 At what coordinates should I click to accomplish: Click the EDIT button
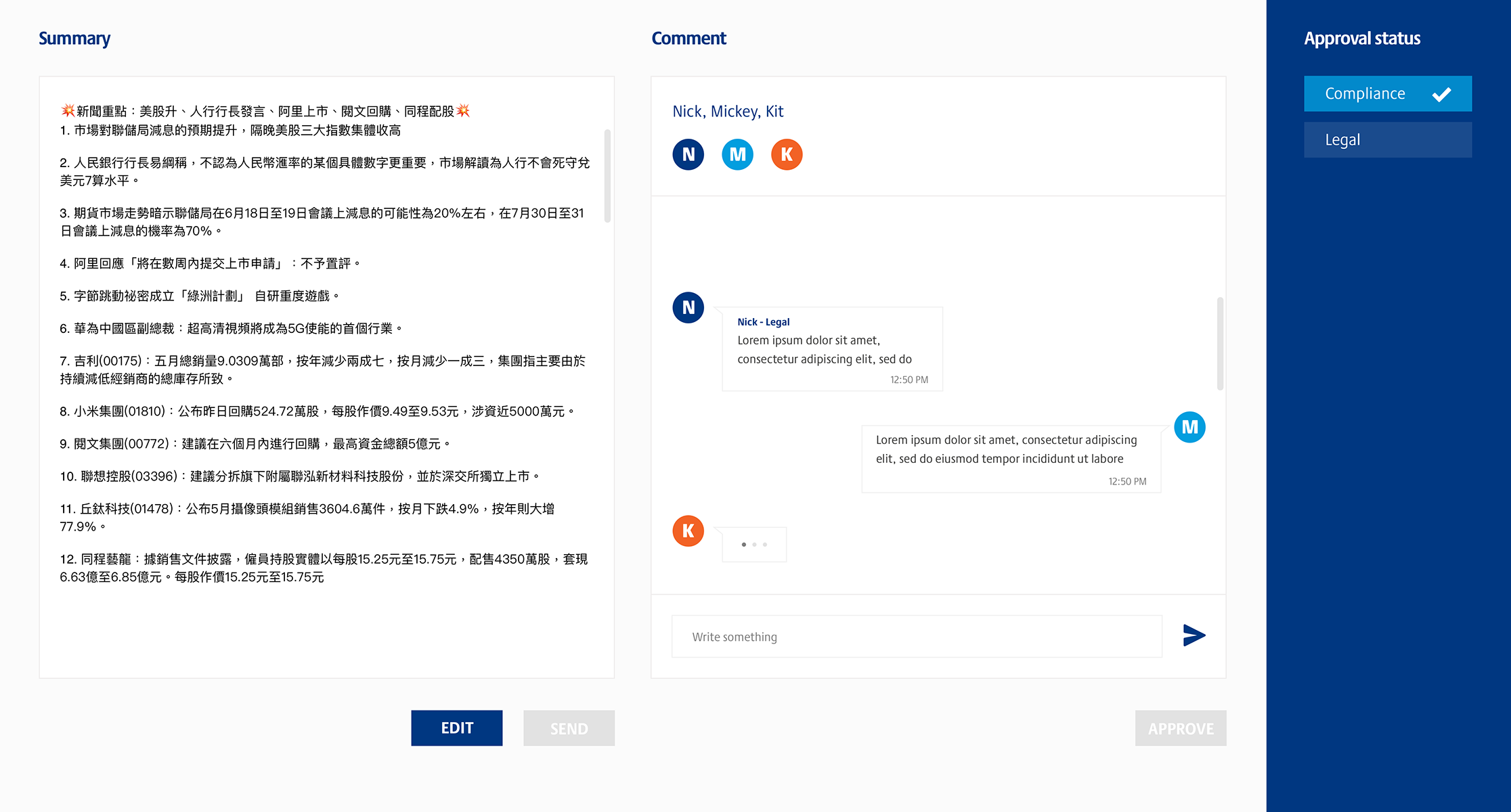click(x=457, y=728)
